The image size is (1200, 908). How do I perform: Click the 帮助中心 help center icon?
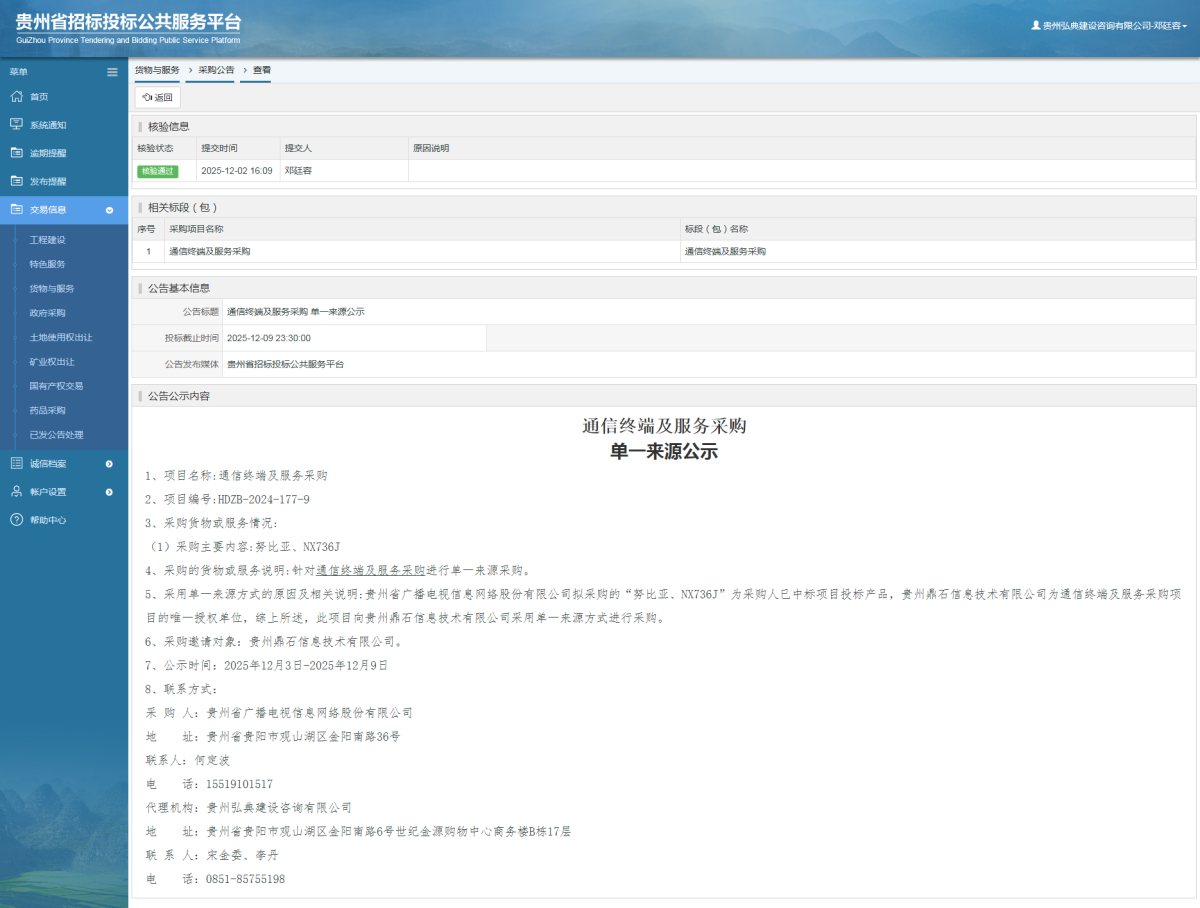pos(16,520)
